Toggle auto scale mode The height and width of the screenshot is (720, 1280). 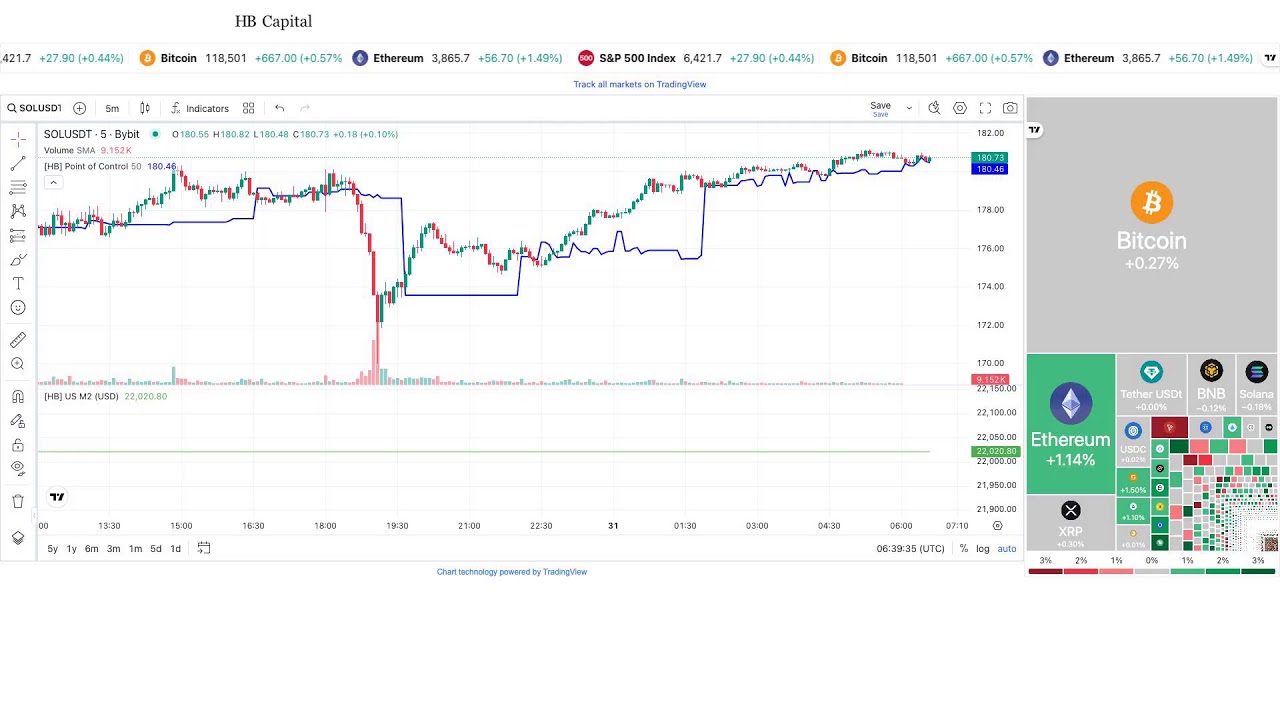1007,549
